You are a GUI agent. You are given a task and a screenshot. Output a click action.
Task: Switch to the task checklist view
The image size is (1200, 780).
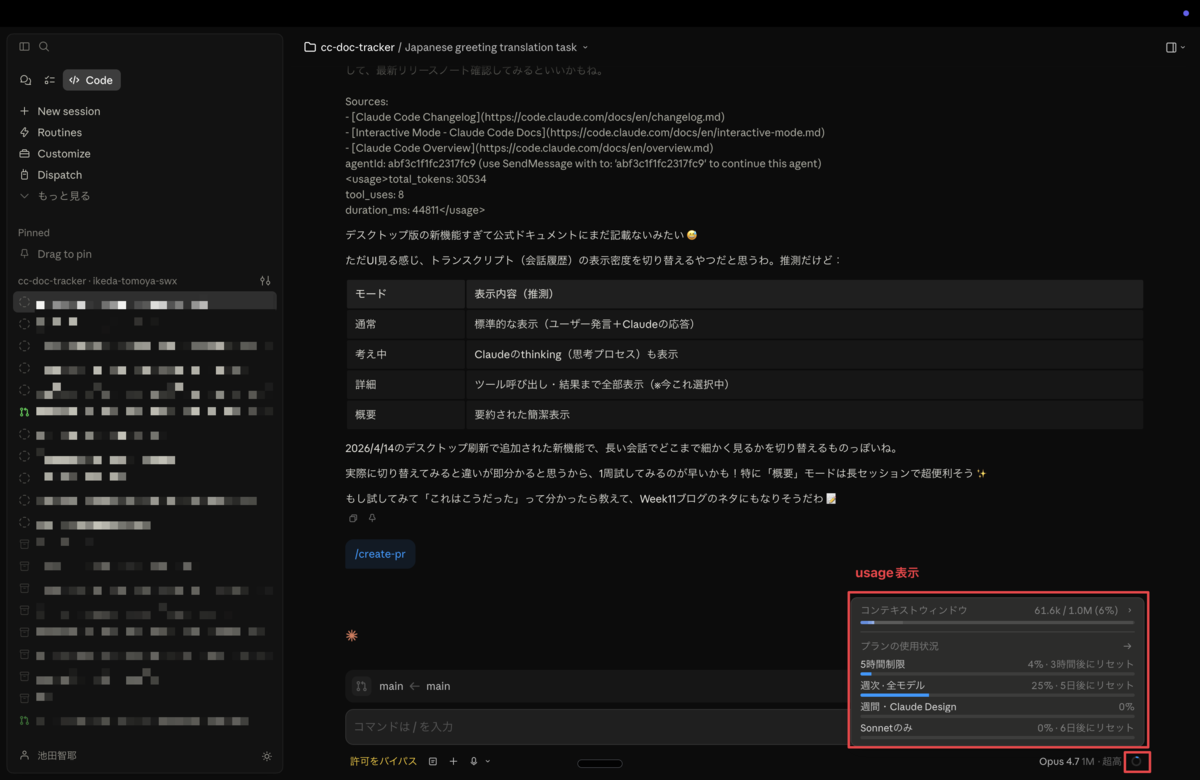49,80
